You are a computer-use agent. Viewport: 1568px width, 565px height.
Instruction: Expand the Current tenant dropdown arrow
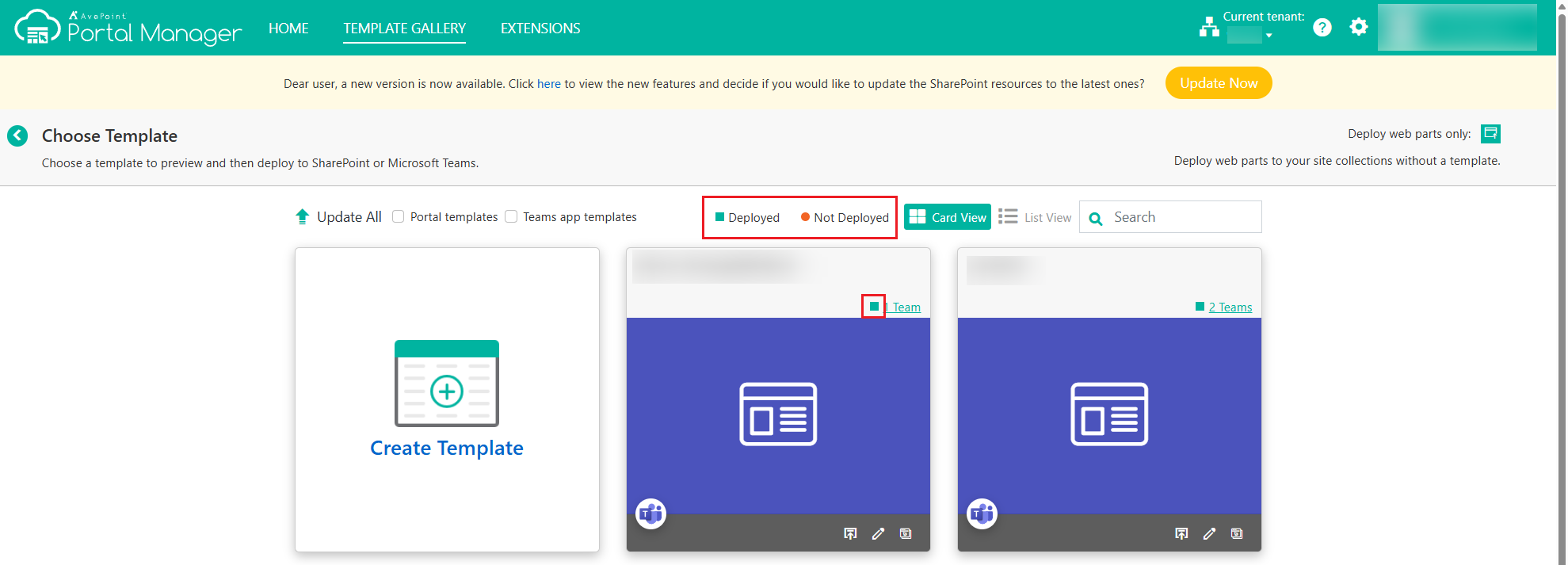point(1269,36)
